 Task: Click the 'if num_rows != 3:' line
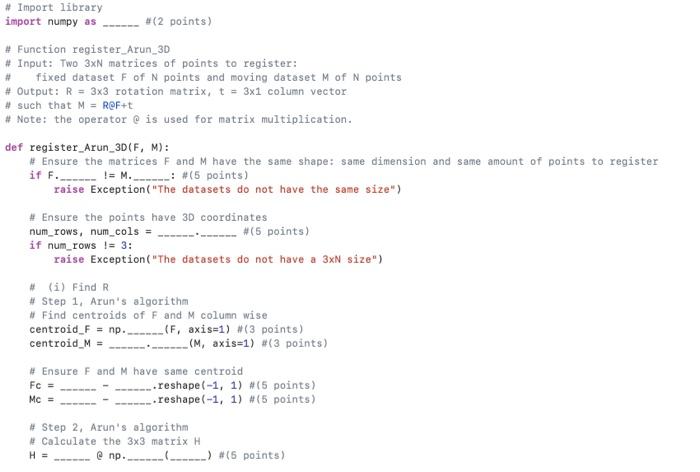(81, 246)
